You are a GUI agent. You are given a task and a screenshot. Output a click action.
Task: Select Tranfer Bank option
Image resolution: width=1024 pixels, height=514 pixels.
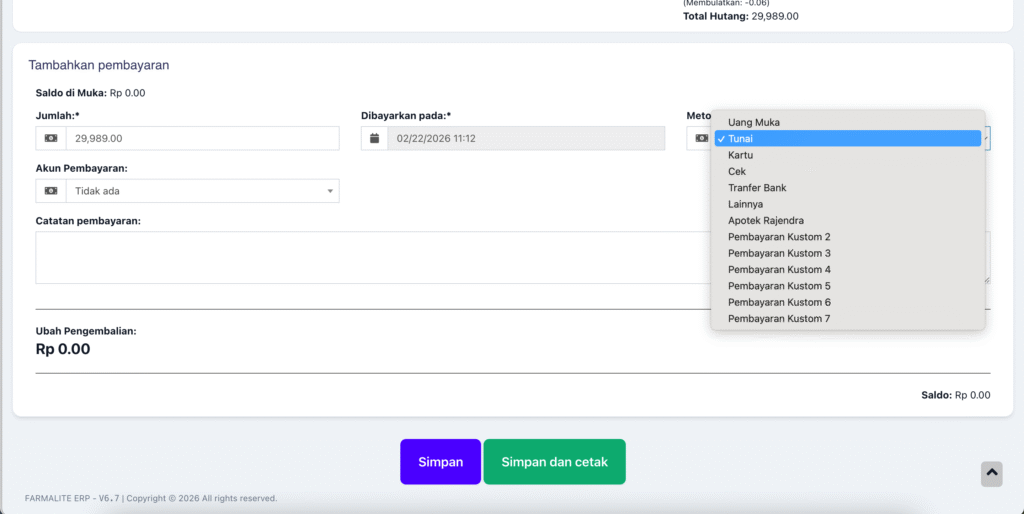point(757,188)
